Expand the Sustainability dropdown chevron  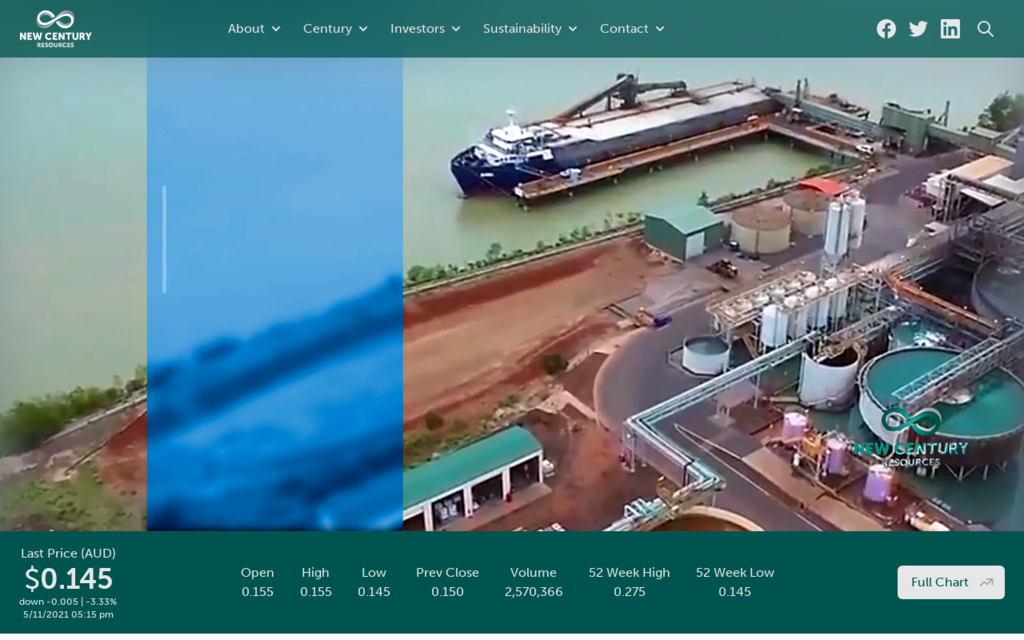(x=573, y=29)
